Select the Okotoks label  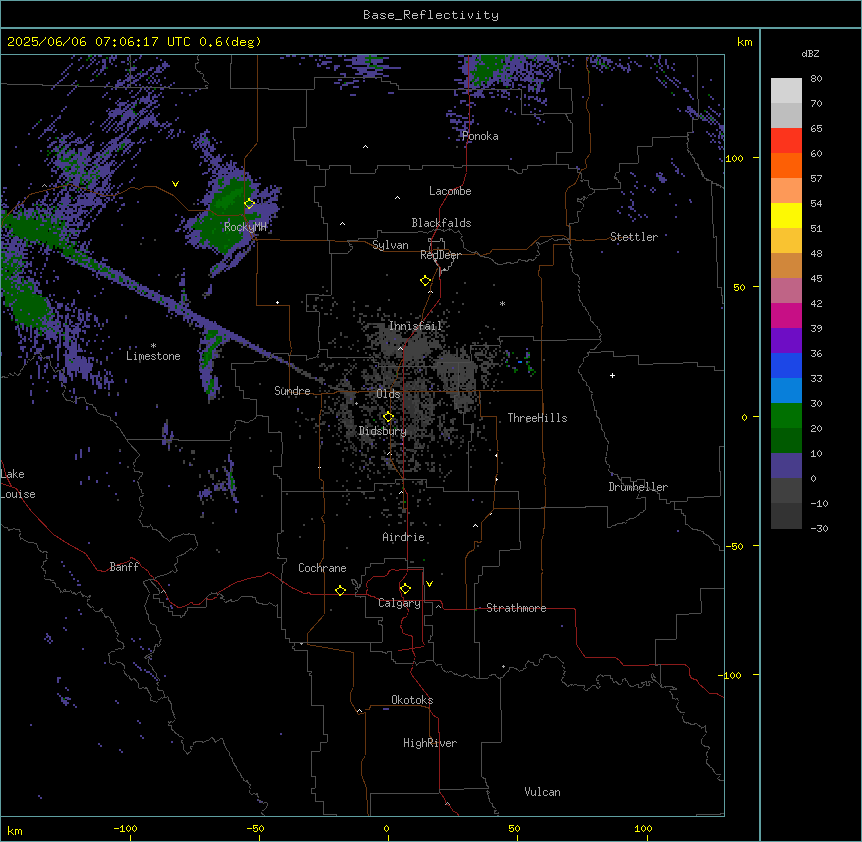[412, 700]
